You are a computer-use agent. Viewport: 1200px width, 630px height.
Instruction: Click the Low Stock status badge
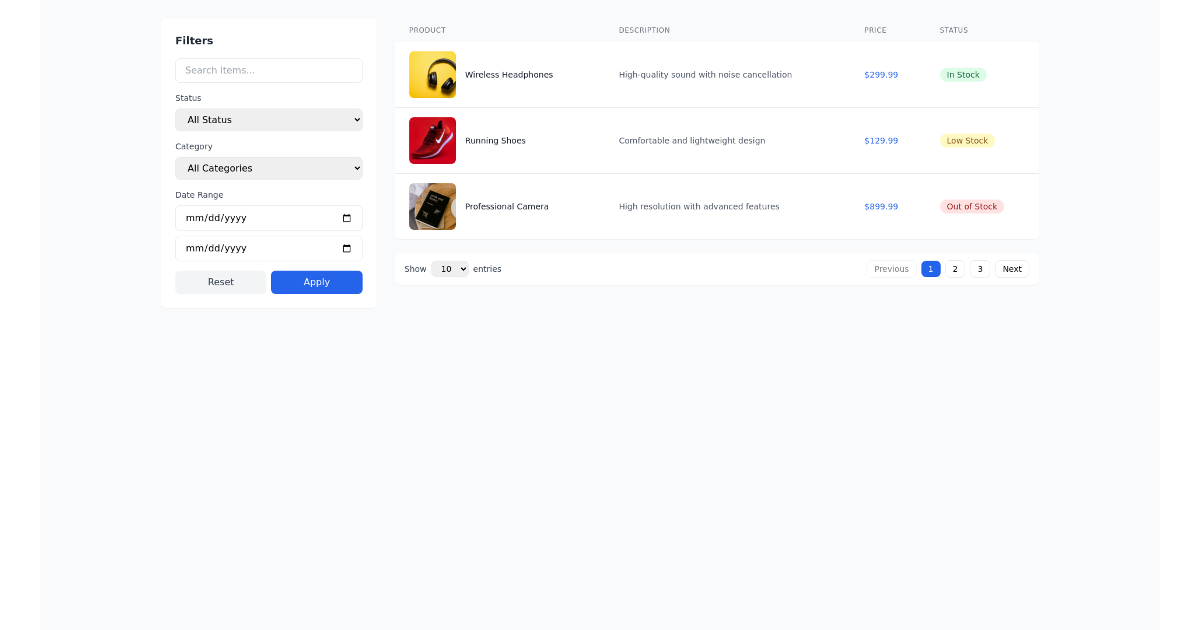click(x=967, y=141)
